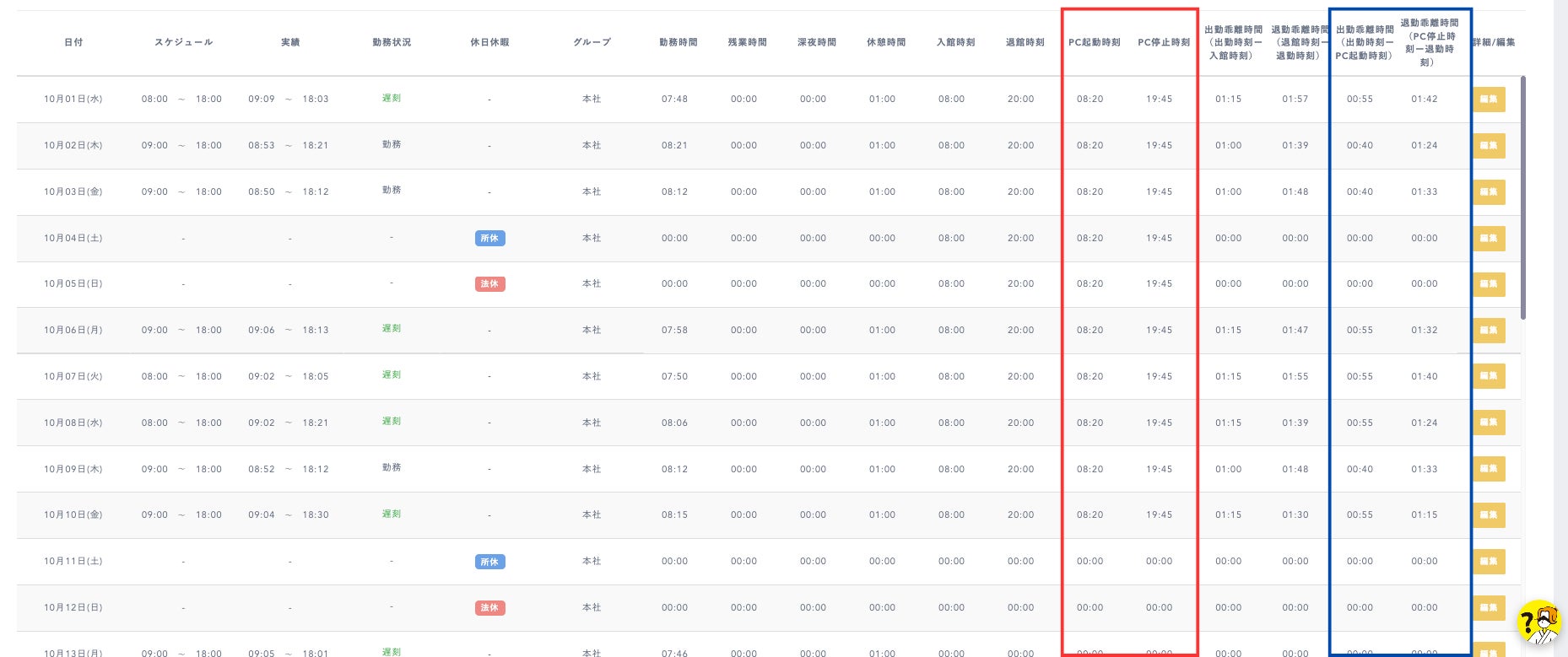Select work time value 07:48
The height and width of the screenshot is (657, 1568).
(674, 100)
